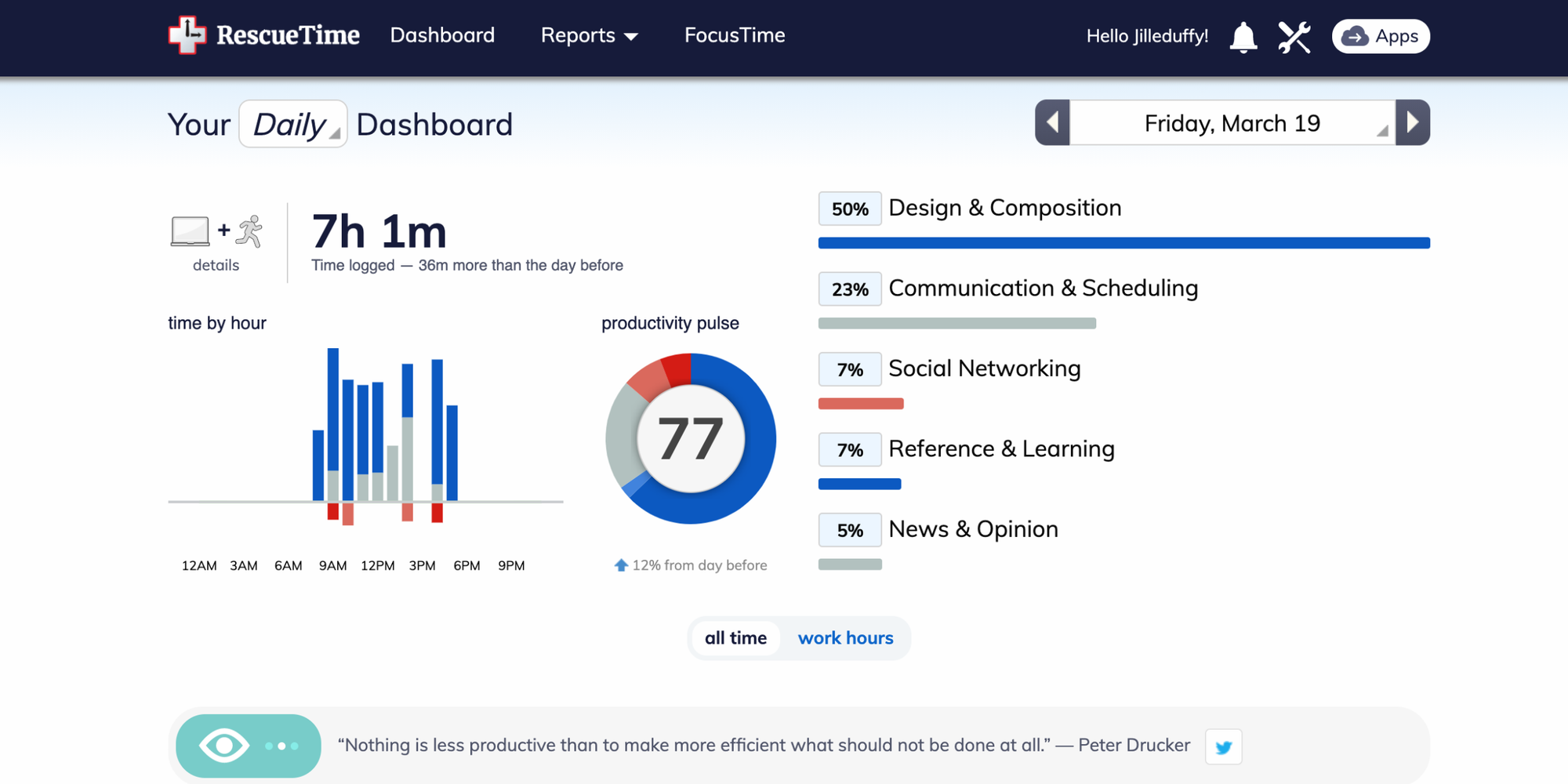Open notifications via the bell icon

(x=1243, y=36)
